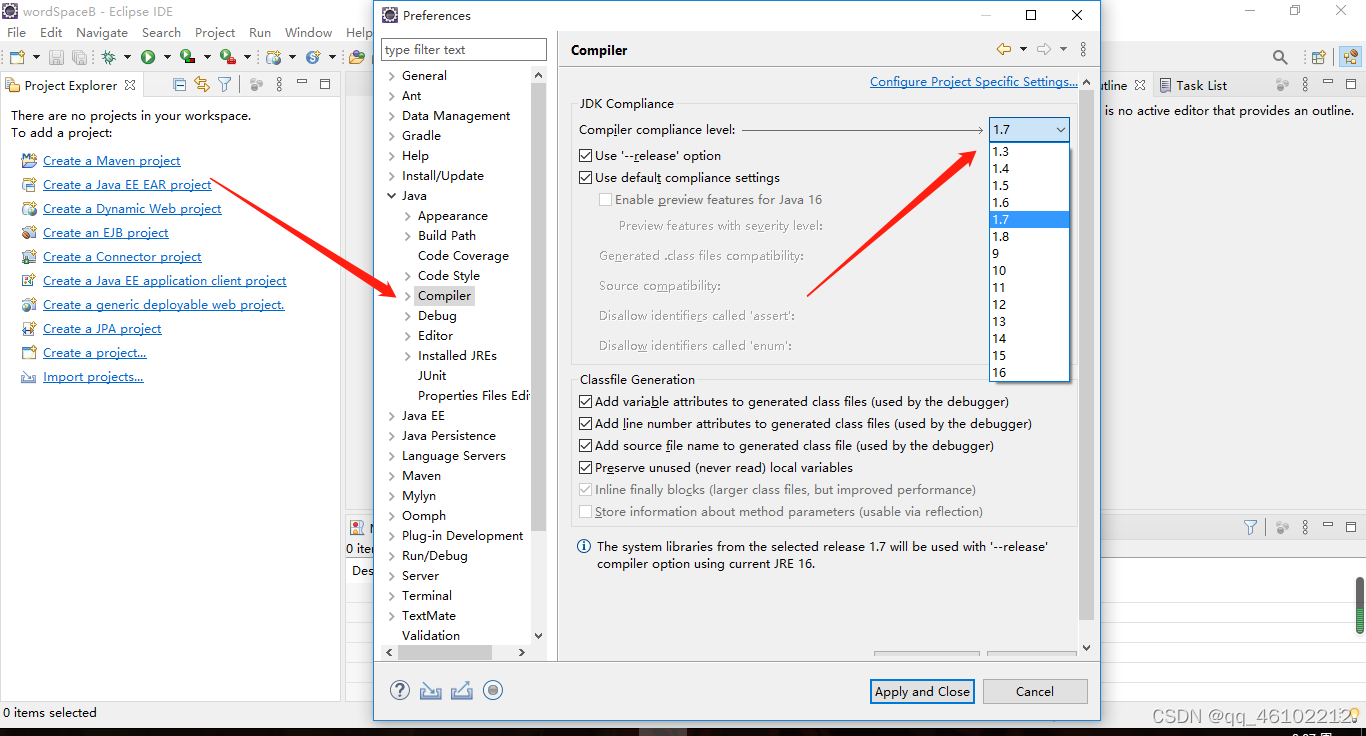Click the green Run button icon
Image resolution: width=1366 pixels, height=736 pixels.
click(x=148, y=57)
